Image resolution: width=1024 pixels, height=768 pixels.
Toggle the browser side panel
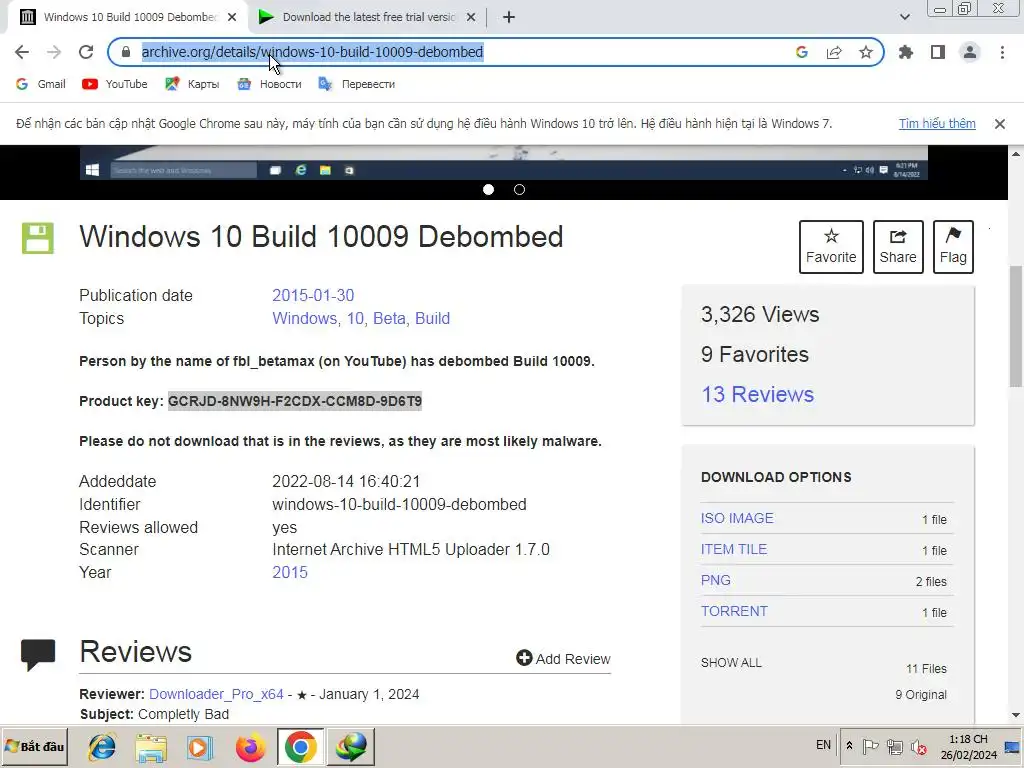tap(938, 52)
